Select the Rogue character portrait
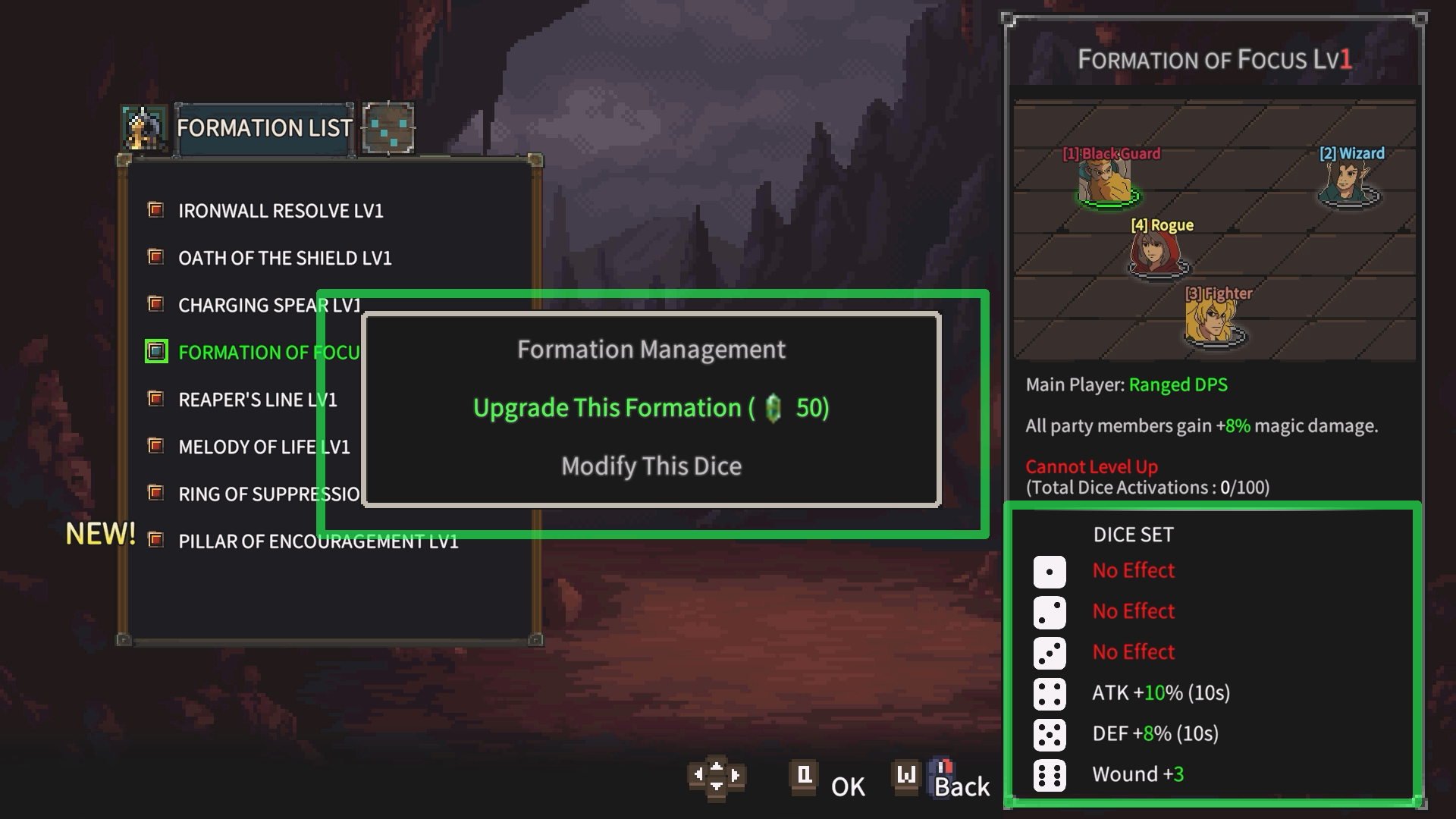The width and height of the screenshot is (1456, 819). [x=1157, y=254]
